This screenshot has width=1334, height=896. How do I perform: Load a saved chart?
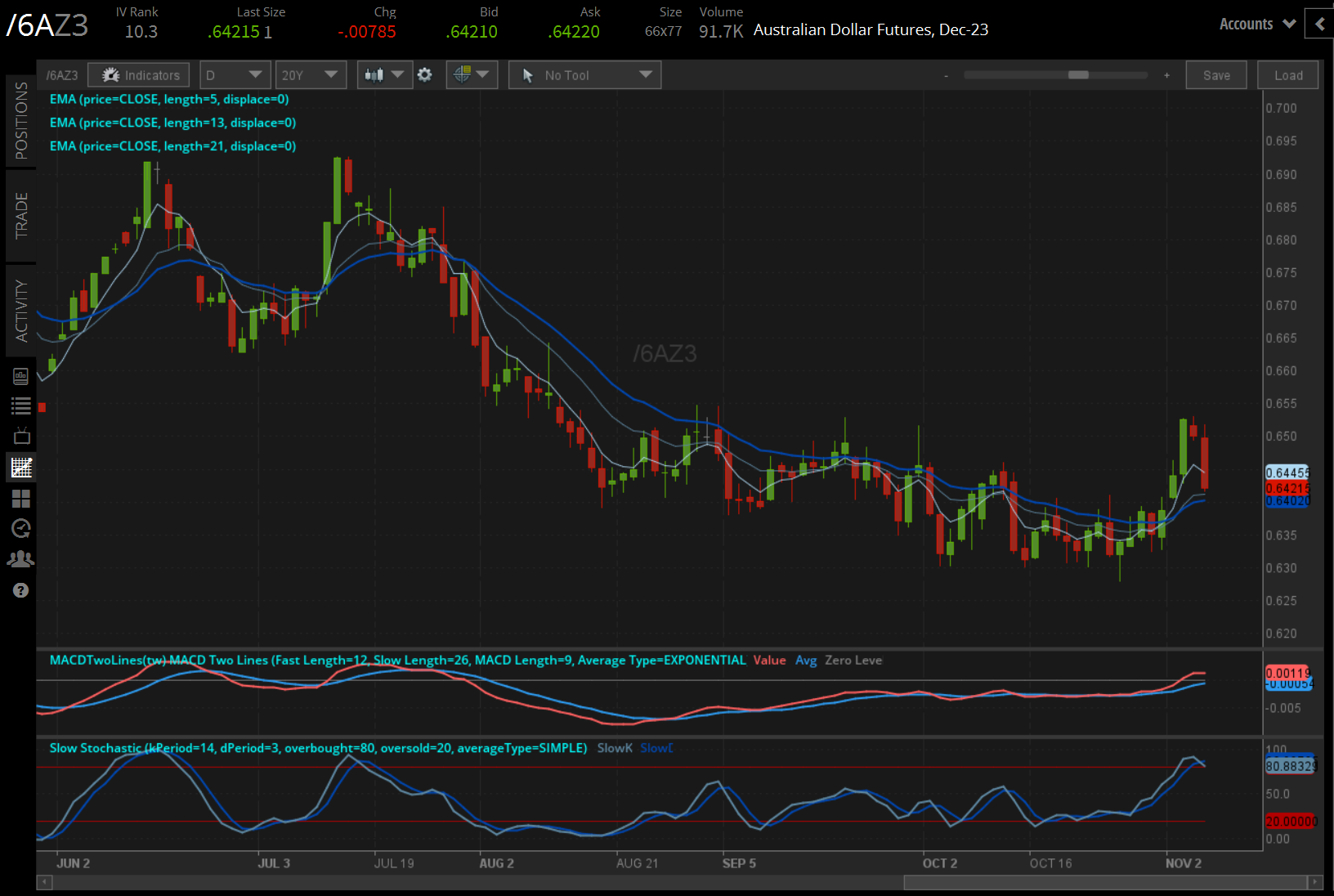(1287, 74)
